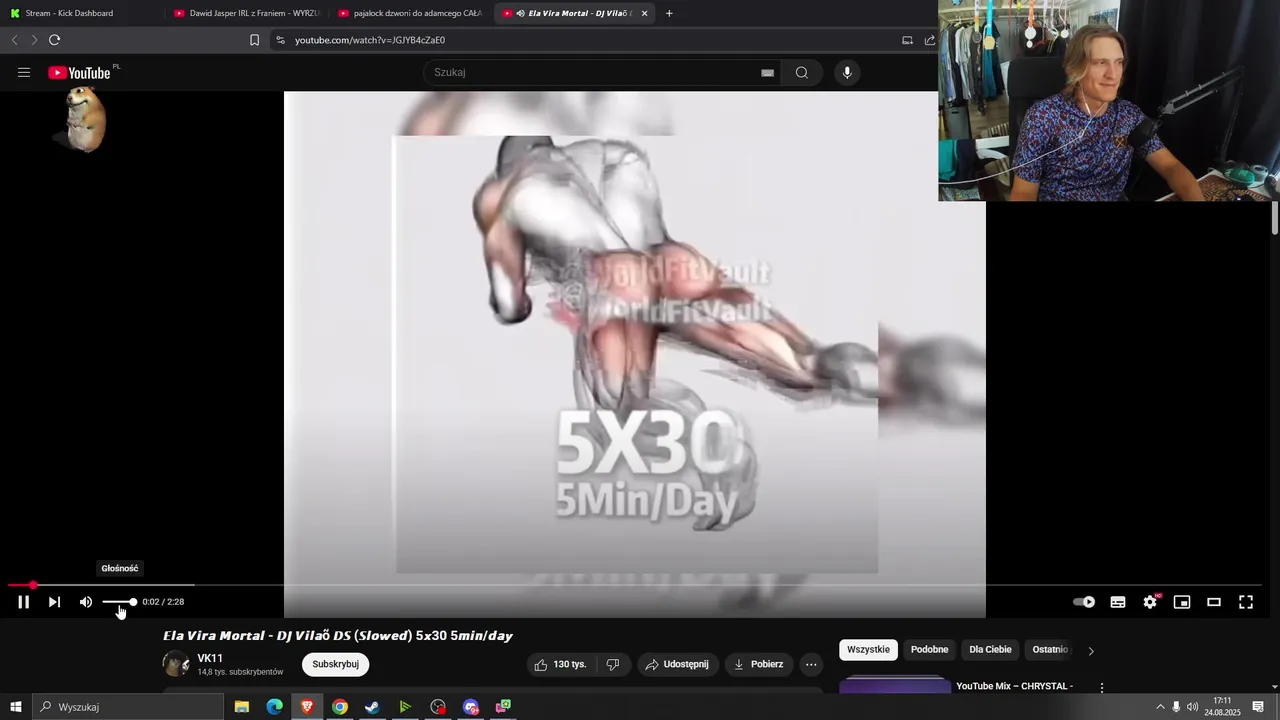Share the video via Udostępnij

tap(677, 664)
